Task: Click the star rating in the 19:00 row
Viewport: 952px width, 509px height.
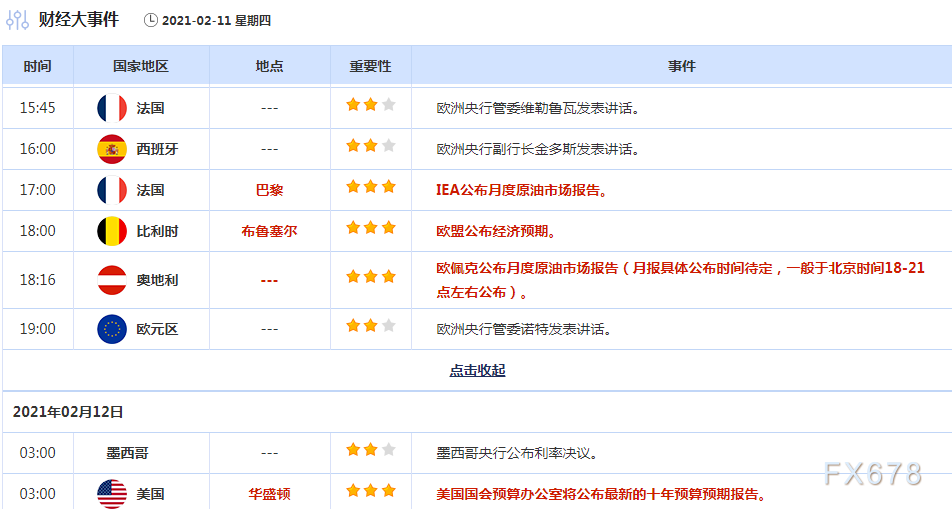Action: tap(371, 326)
